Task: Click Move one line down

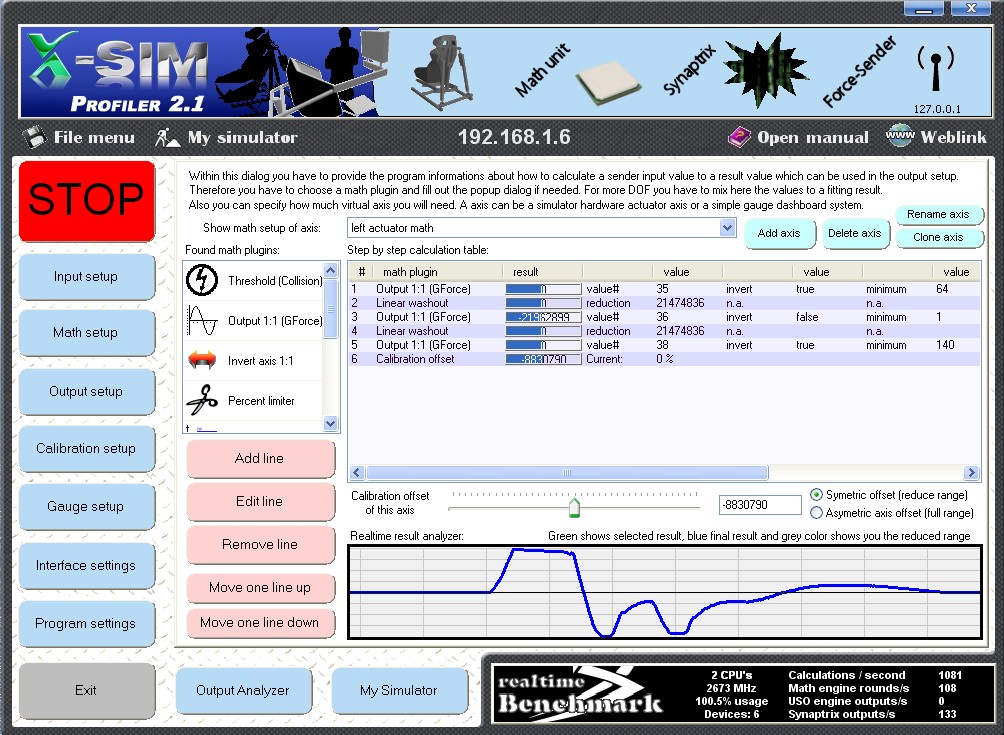Action: coord(260,622)
